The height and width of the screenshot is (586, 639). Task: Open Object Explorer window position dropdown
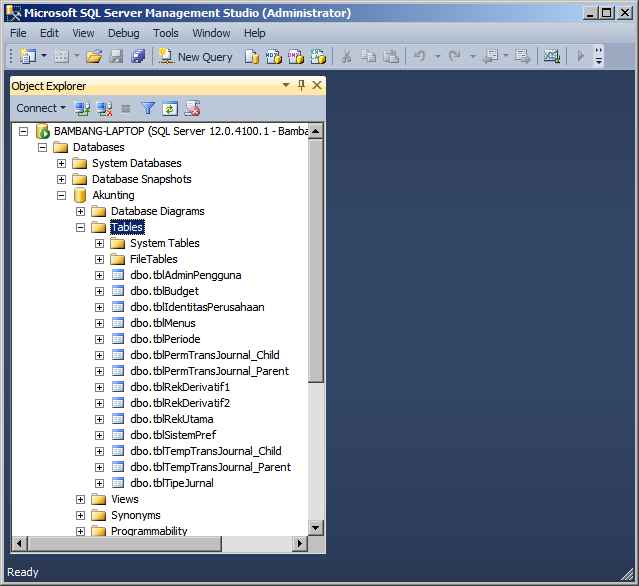click(x=286, y=85)
